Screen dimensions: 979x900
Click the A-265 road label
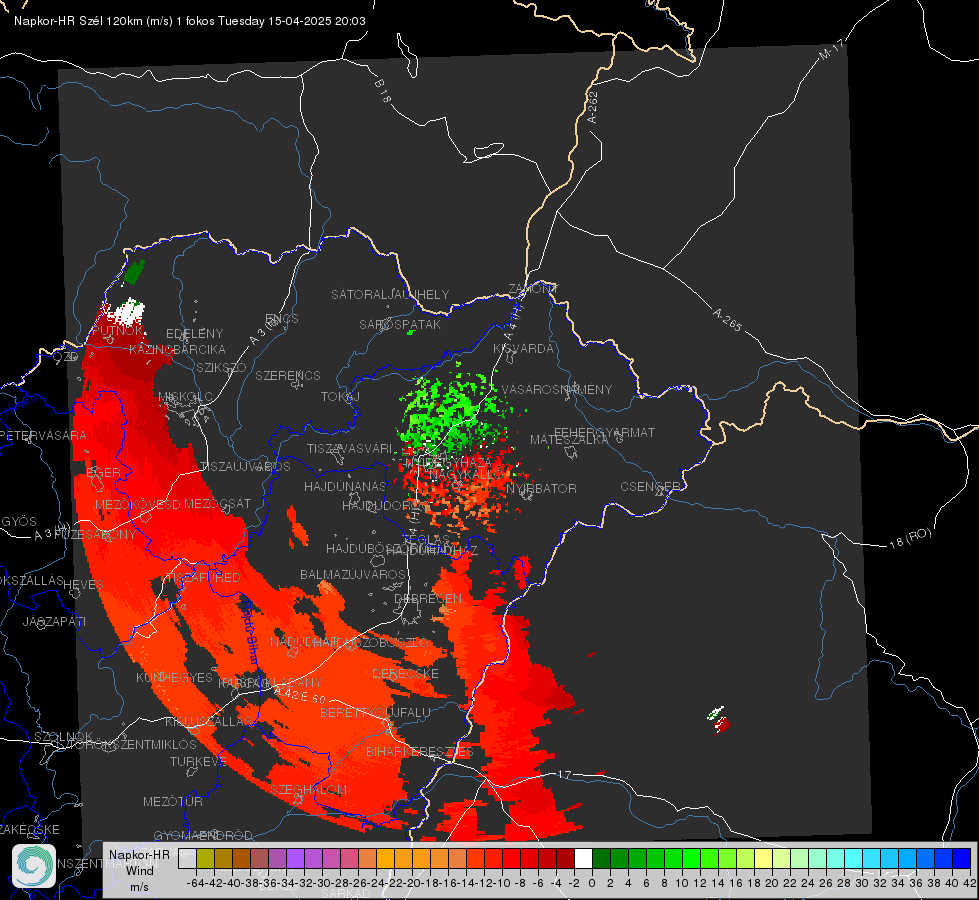[x=727, y=320]
